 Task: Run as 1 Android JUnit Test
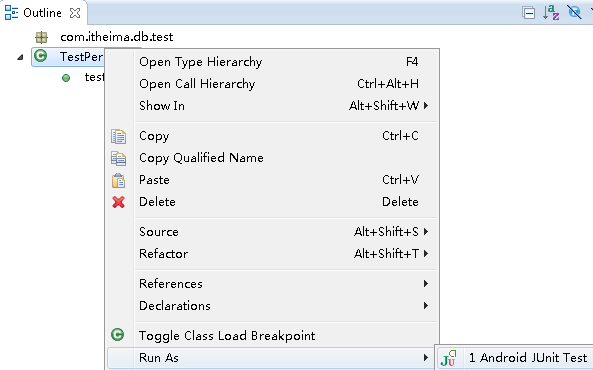(x=515, y=358)
